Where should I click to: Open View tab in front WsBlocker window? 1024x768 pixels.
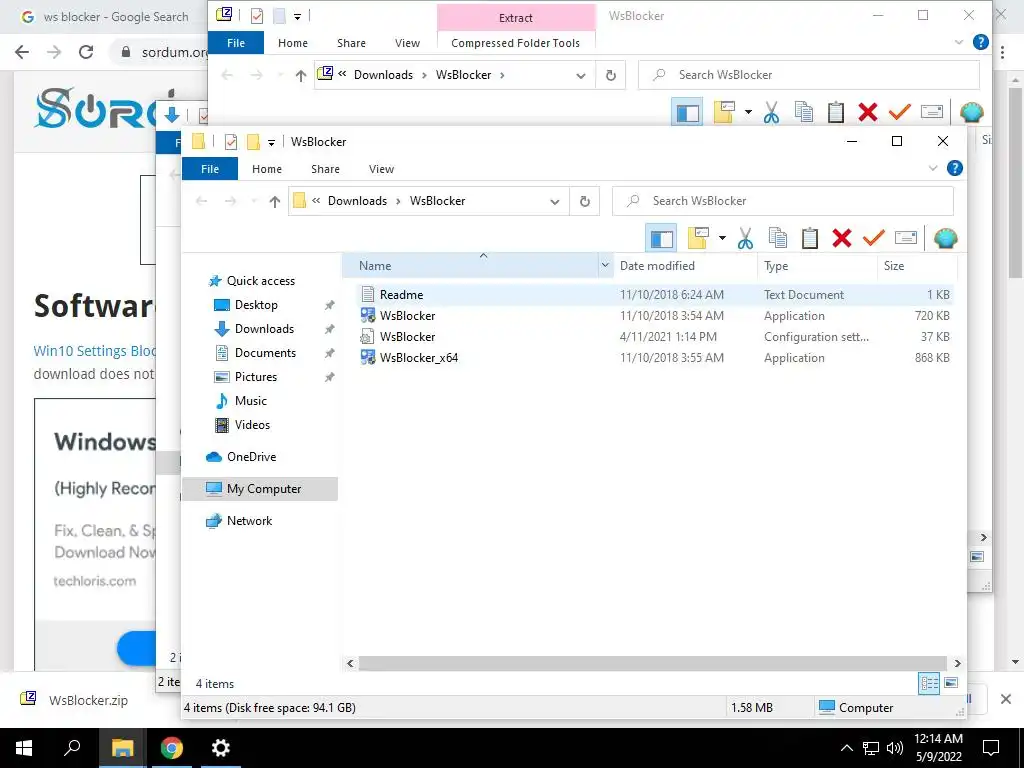[x=381, y=169]
